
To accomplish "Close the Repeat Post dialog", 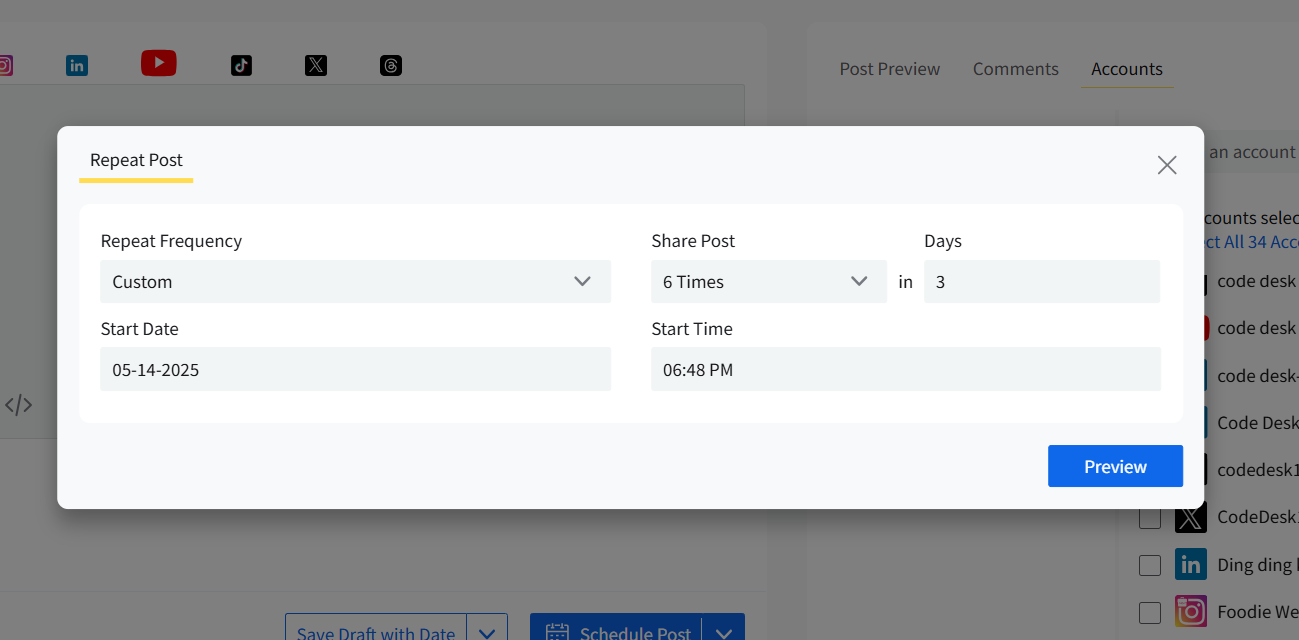I will (1166, 165).
